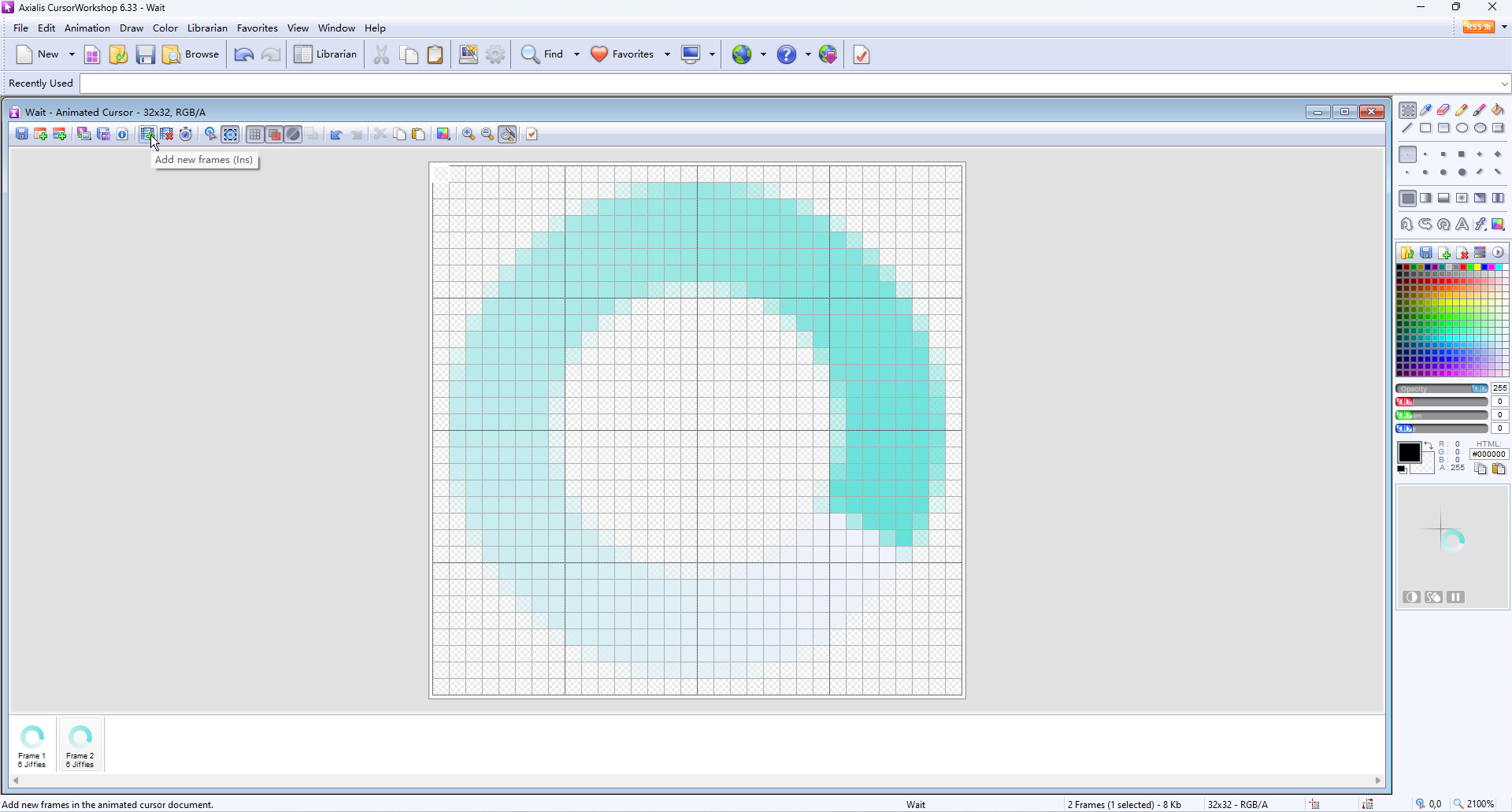Pause the cursor preview animation
1512x812 pixels.
1455,597
